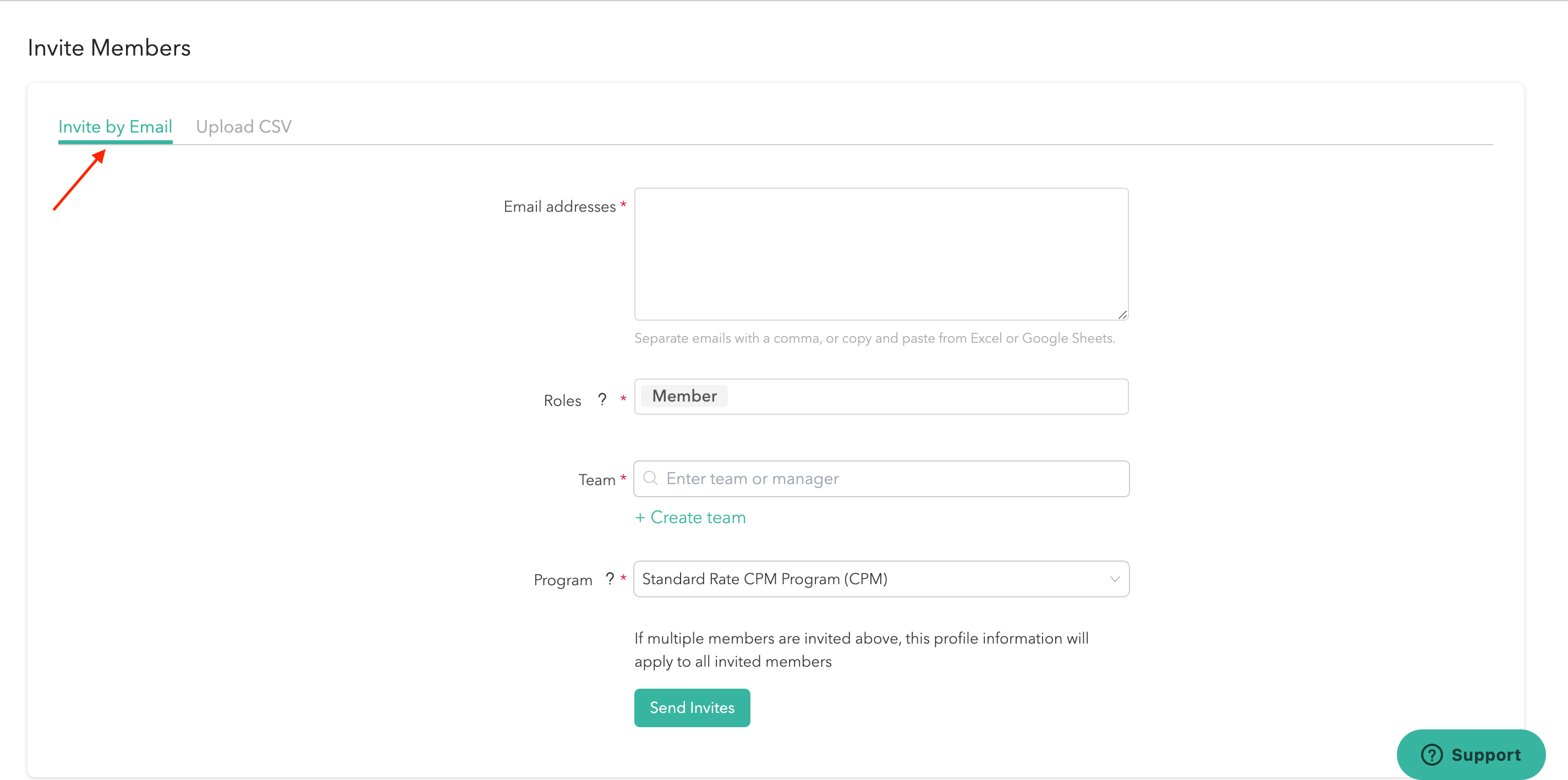Switch to the Upload CSV tab
This screenshot has height=780, width=1568.
244,127
